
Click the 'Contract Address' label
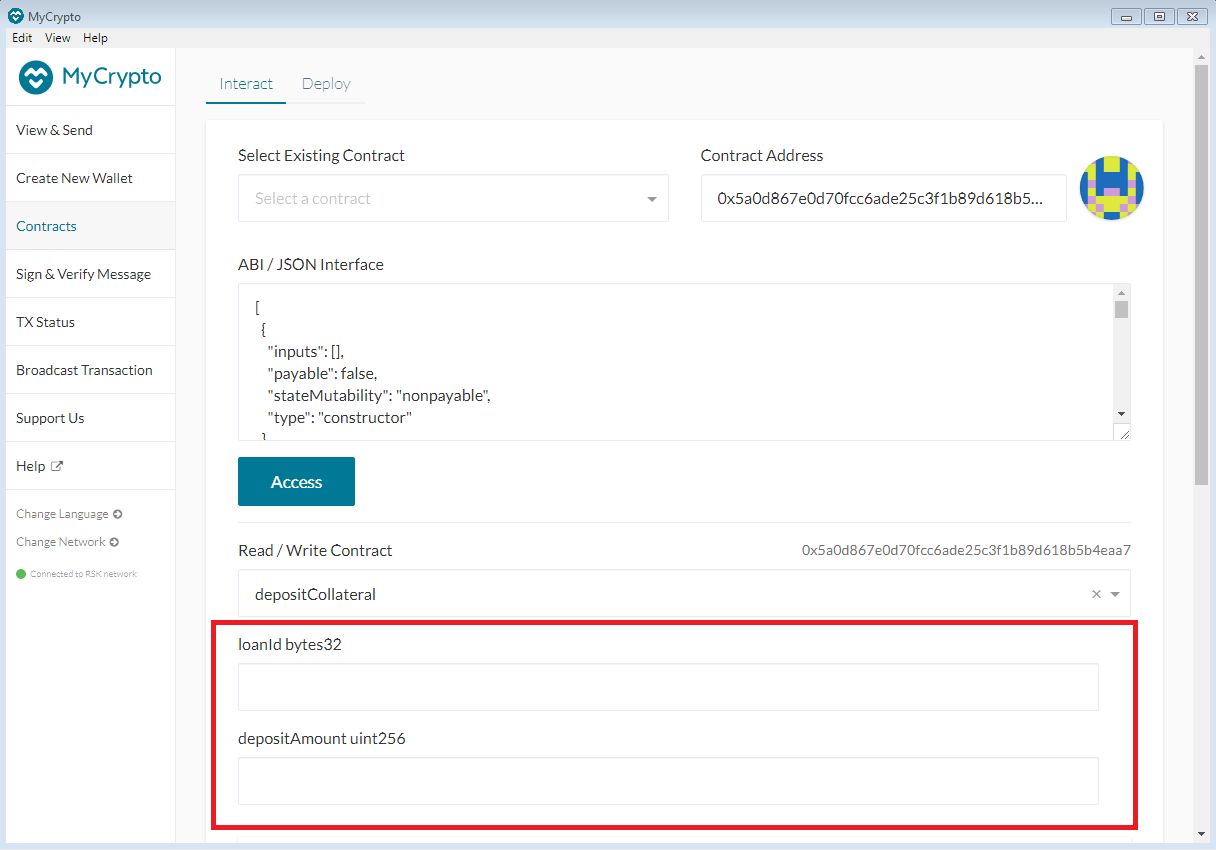(762, 156)
